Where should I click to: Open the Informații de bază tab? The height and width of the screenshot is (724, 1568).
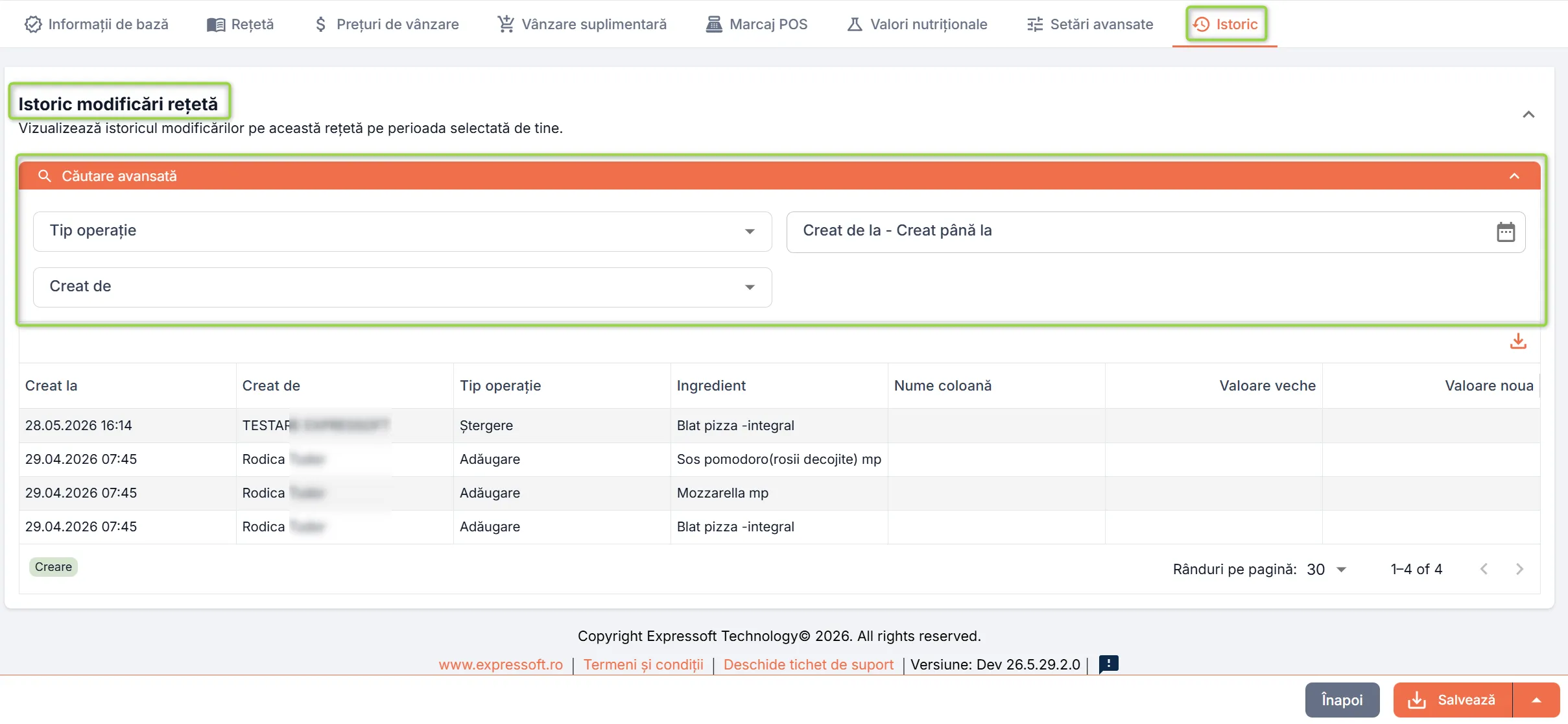pos(96,24)
